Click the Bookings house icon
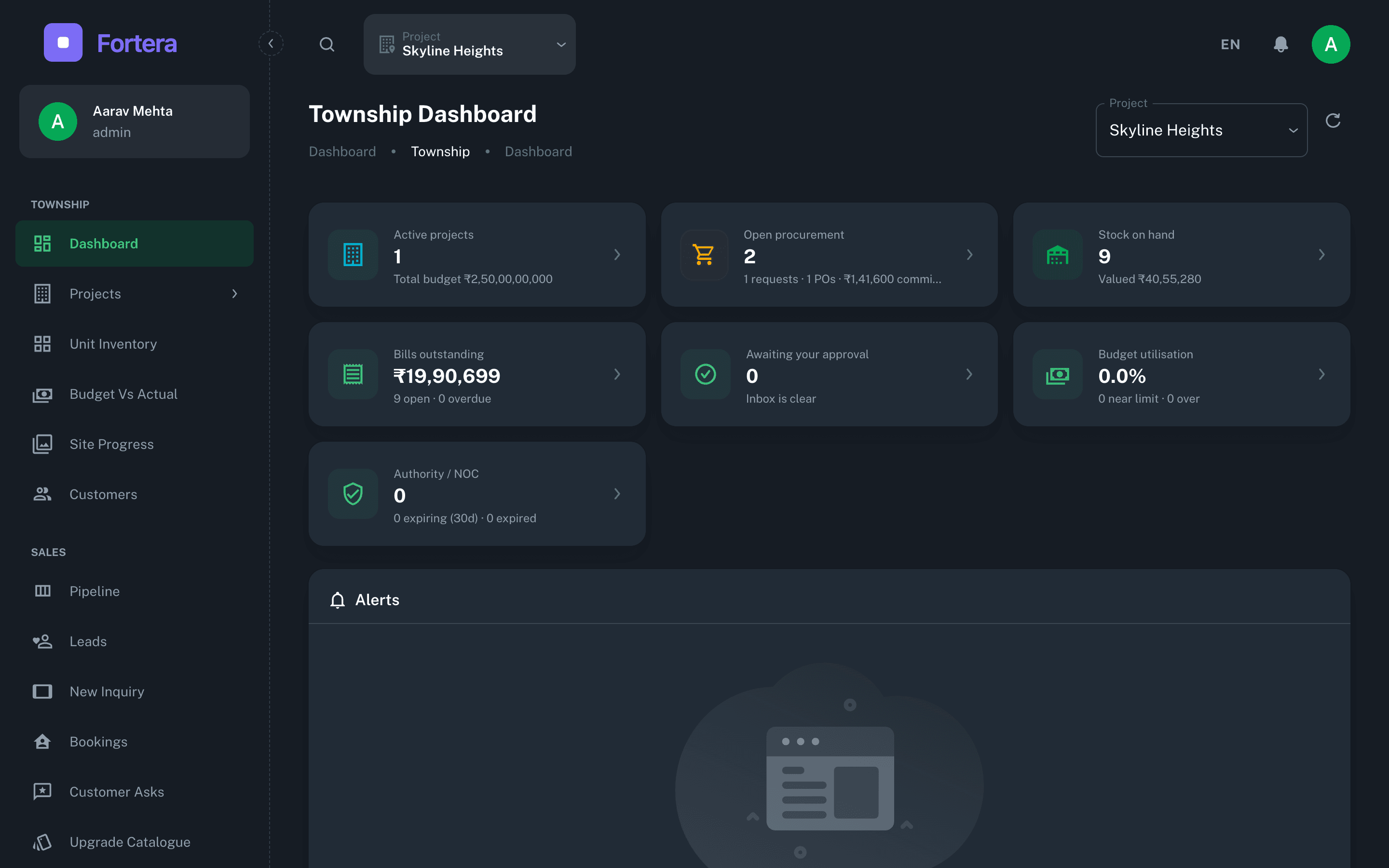Screen dimensions: 1389x868 (x=42, y=742)
